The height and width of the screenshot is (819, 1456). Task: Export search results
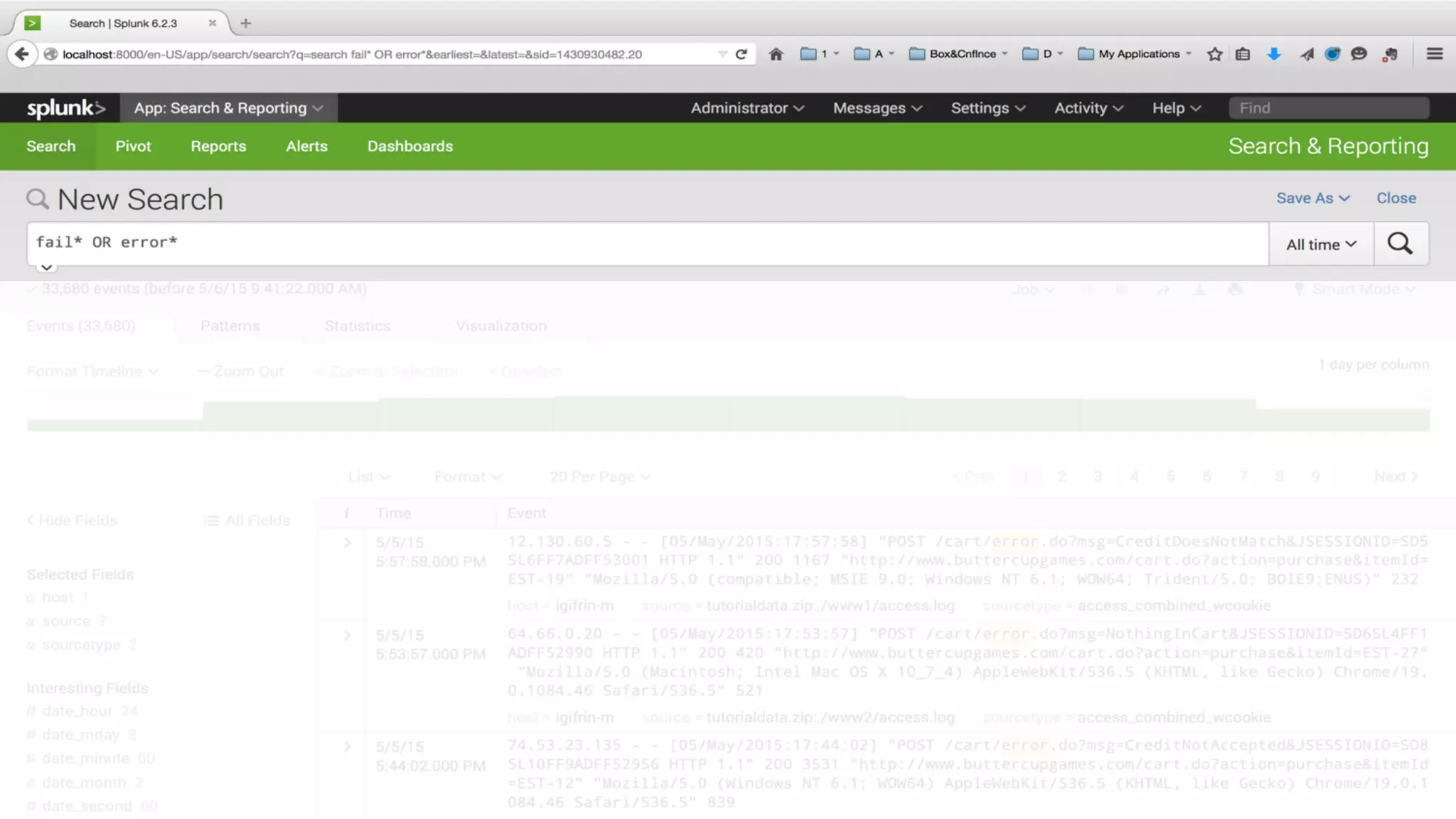(x=1199, y=289)
